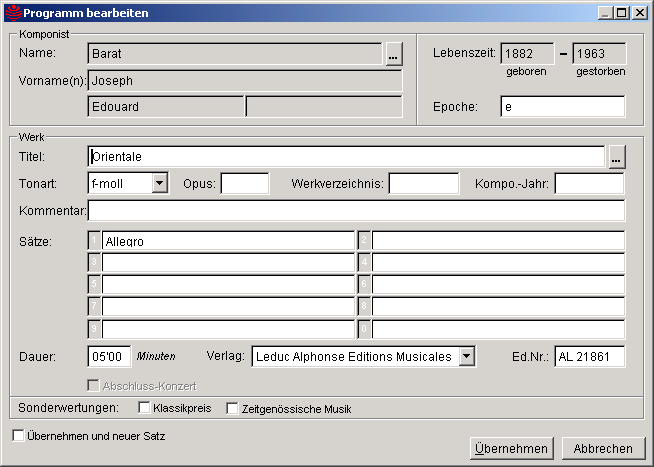Expand the Verlag dropdown list
Screen dimensions: 654x467
[x=466, y=357]
